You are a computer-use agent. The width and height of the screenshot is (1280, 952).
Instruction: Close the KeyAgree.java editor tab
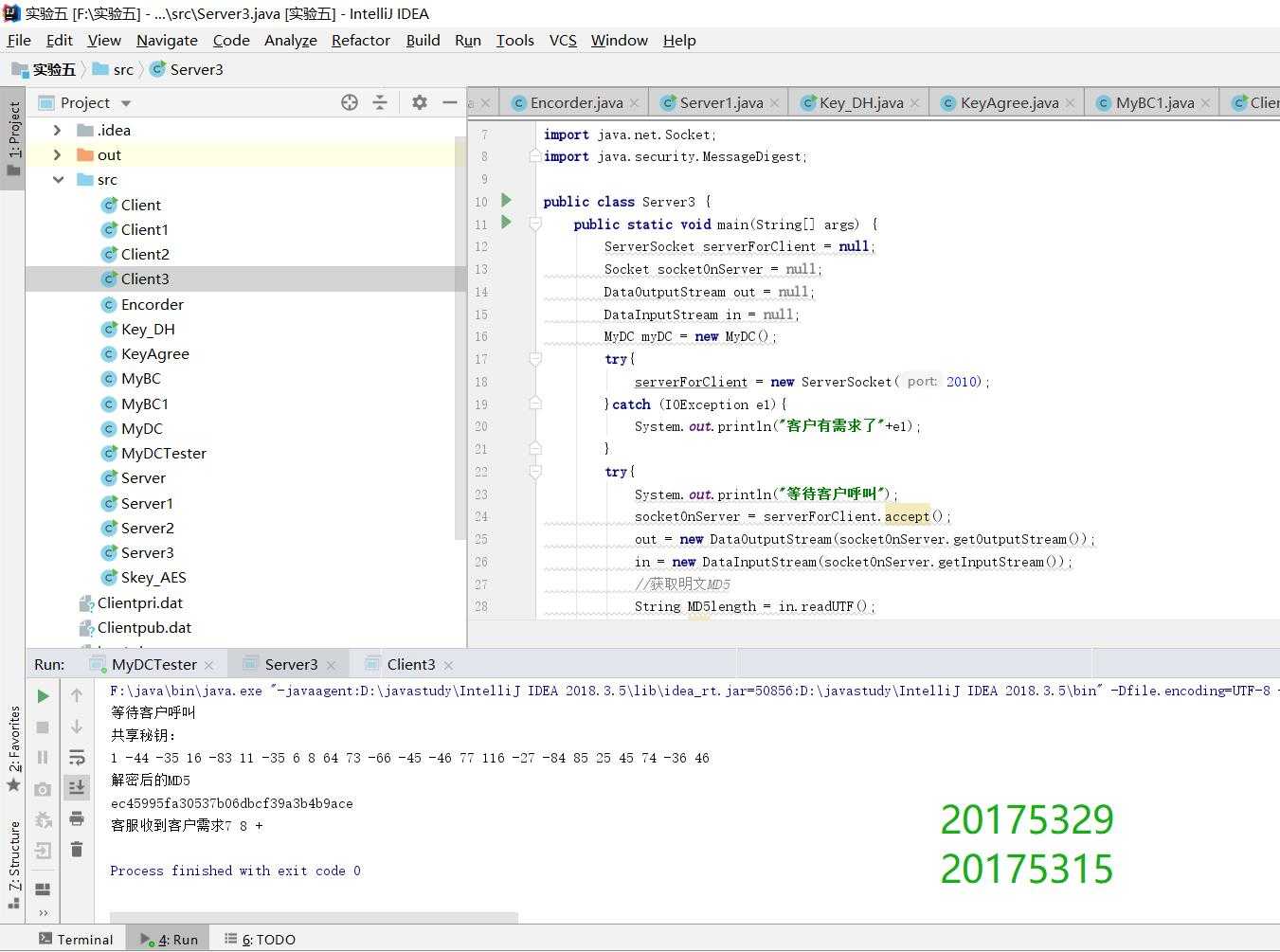click(1070, 103)
